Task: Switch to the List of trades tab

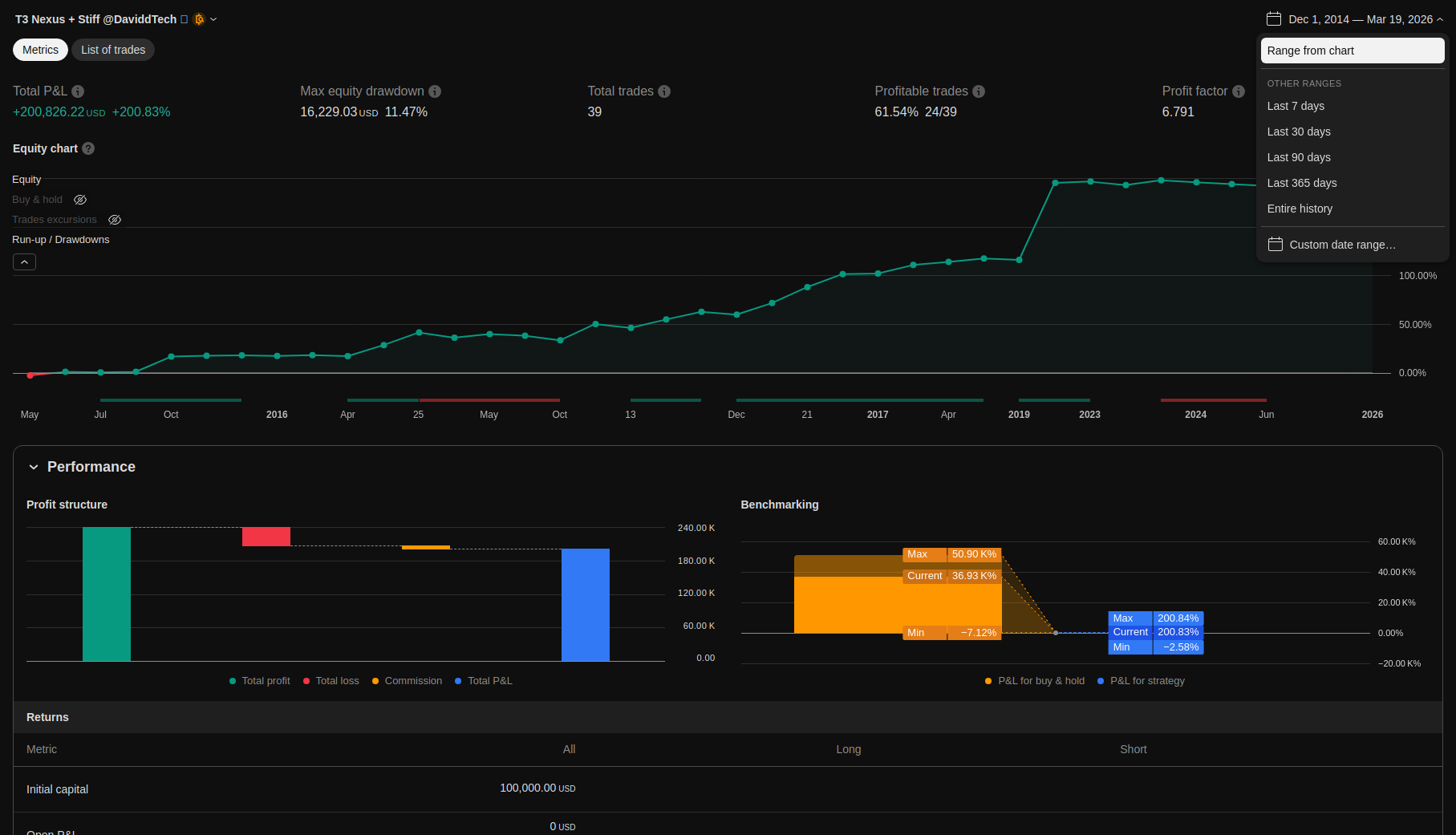Action: click(x=113, y=50)
